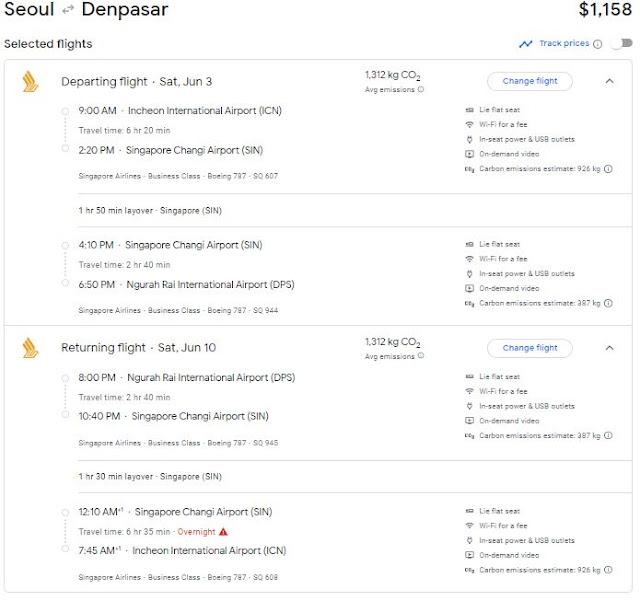This screenshot has height=601, width=640.
Task: Click the Track prices info icon
Action: 598,44
